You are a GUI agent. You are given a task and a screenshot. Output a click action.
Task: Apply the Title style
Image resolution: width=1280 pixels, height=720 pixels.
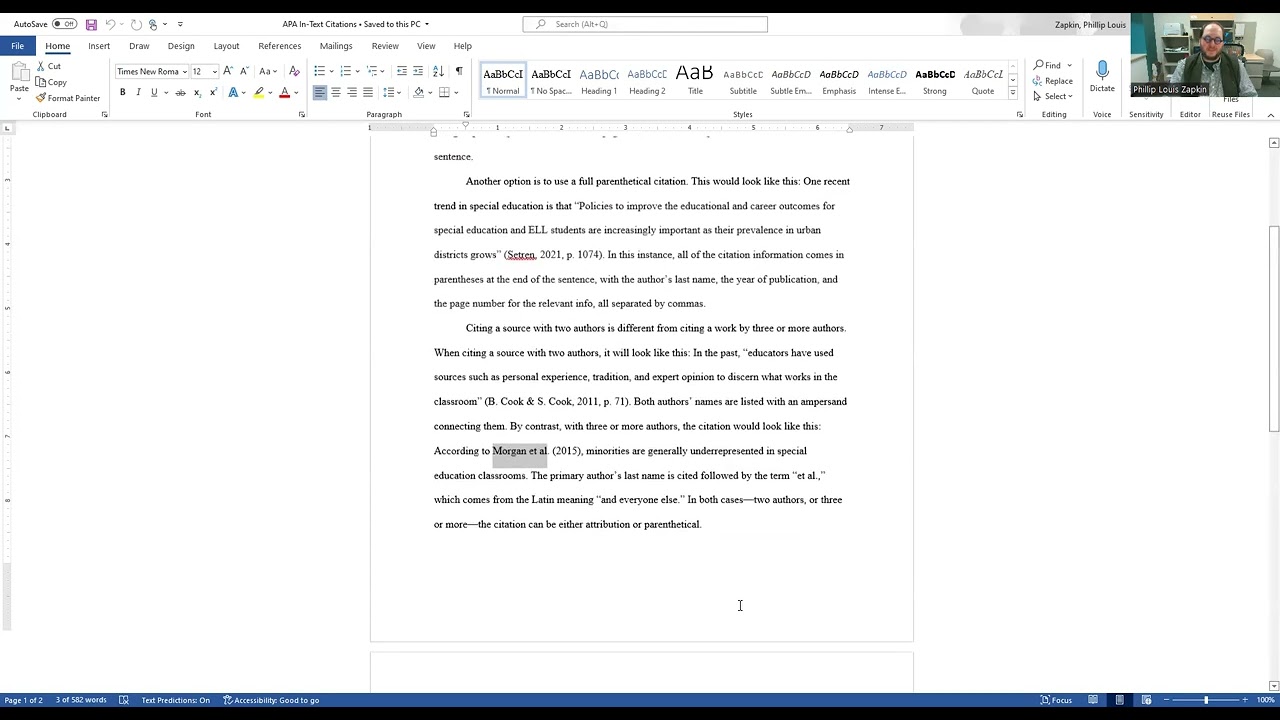coord(695,80)
